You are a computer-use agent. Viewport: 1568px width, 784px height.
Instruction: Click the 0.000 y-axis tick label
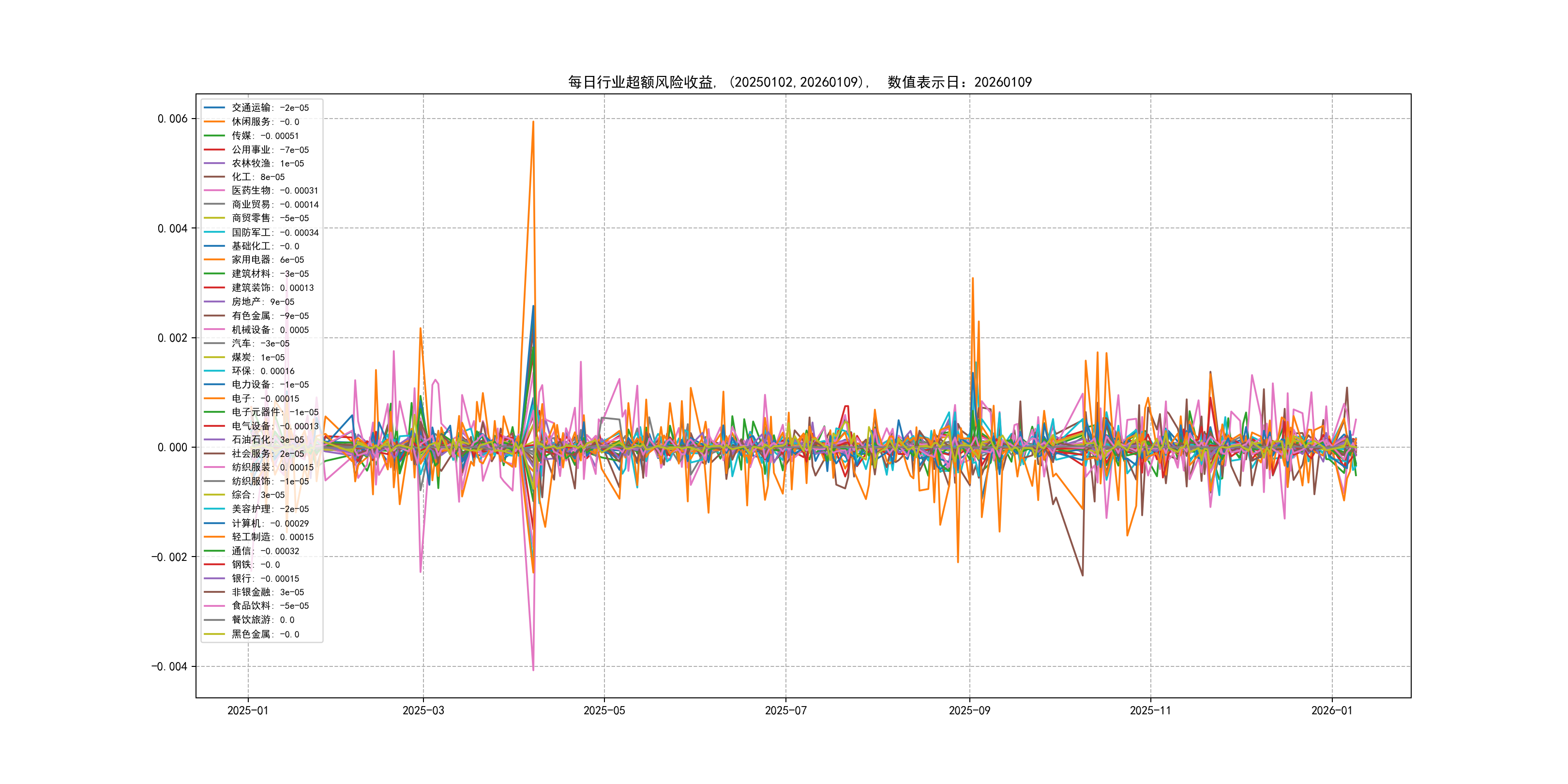(x=172, y=447)
